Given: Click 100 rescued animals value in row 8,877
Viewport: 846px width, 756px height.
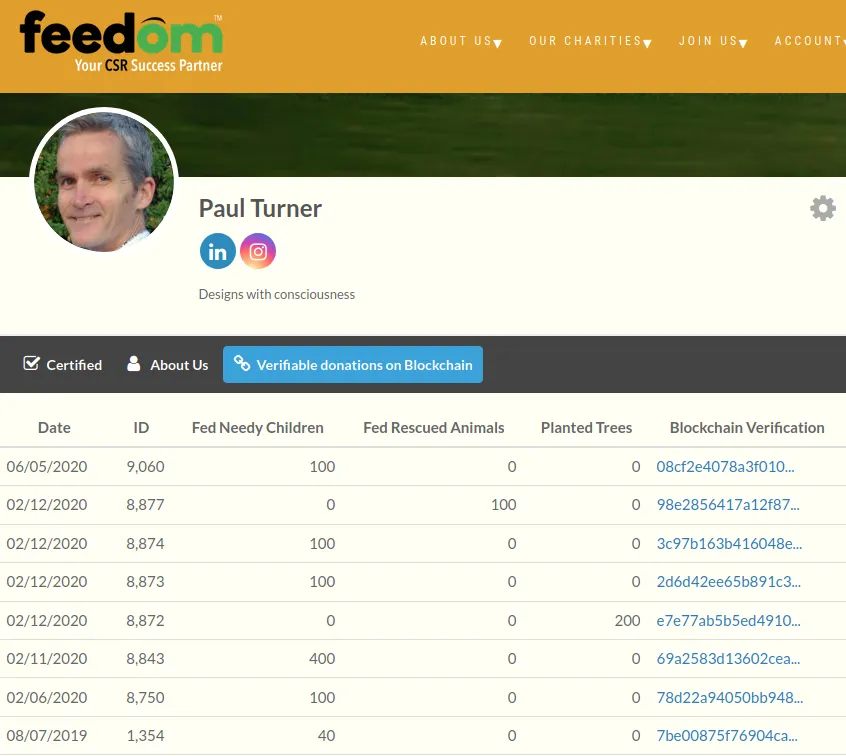Looking at the screenshot, I should tap(503, 505).
